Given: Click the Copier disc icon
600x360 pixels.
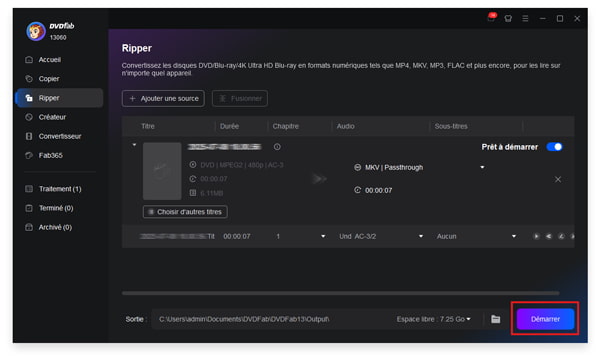Looking at the screenshot, I should 29,79.
